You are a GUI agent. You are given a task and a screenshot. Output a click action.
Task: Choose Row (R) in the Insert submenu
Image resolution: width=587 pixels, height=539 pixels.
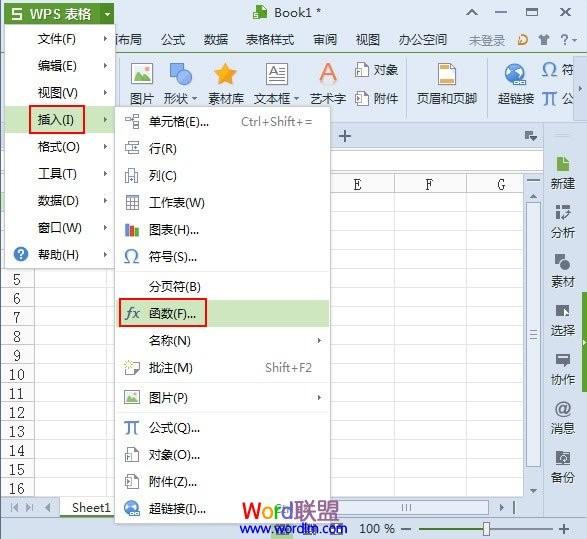tap(223, 149)
